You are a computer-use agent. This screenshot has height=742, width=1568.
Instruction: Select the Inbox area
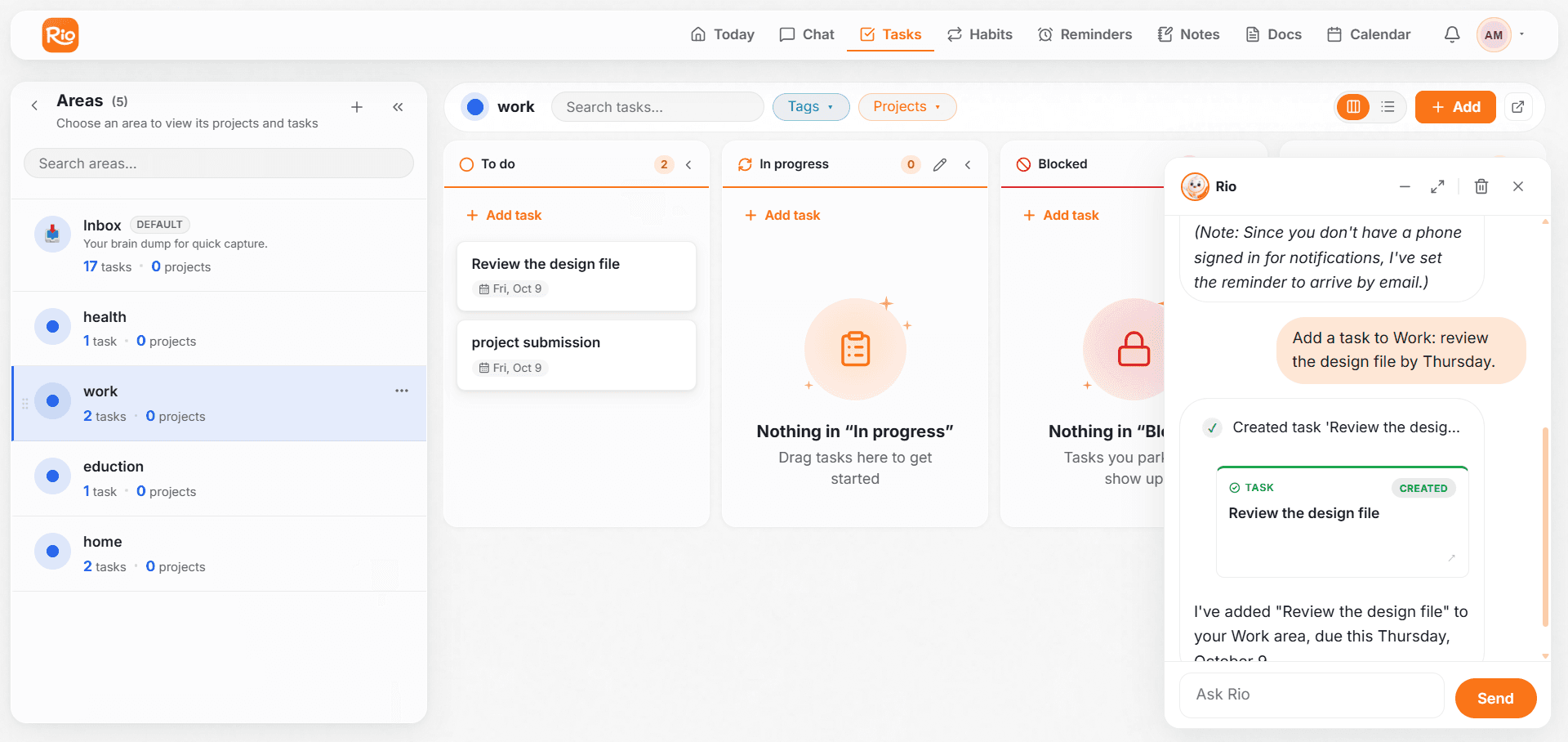[219, 245]
